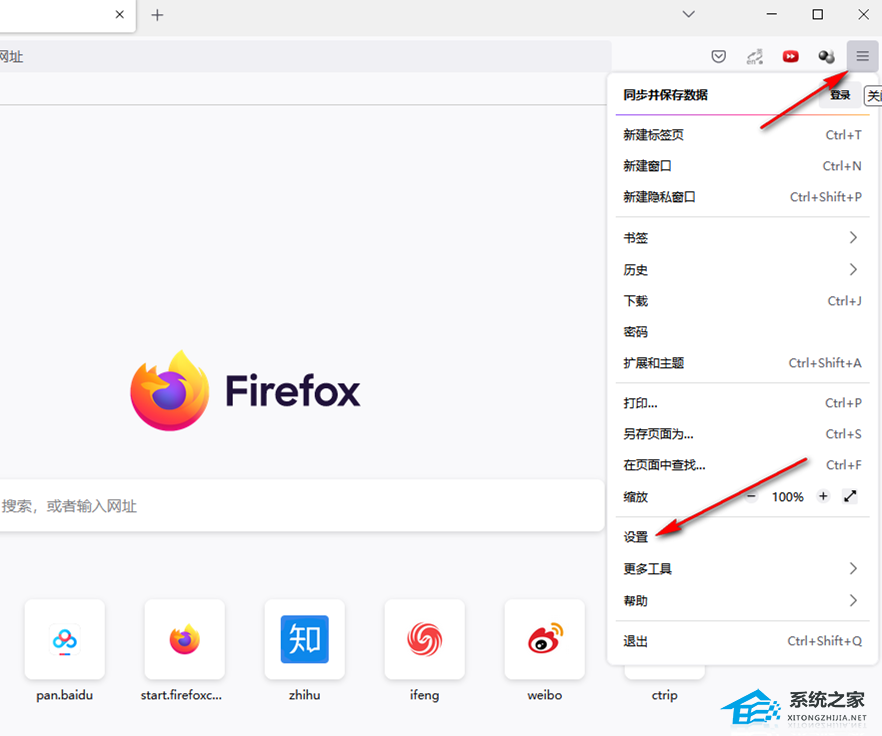Viewport: 882px width, 736px height.
Task: Expand the 历史 history submenu
Action: [x=742, y=270]
